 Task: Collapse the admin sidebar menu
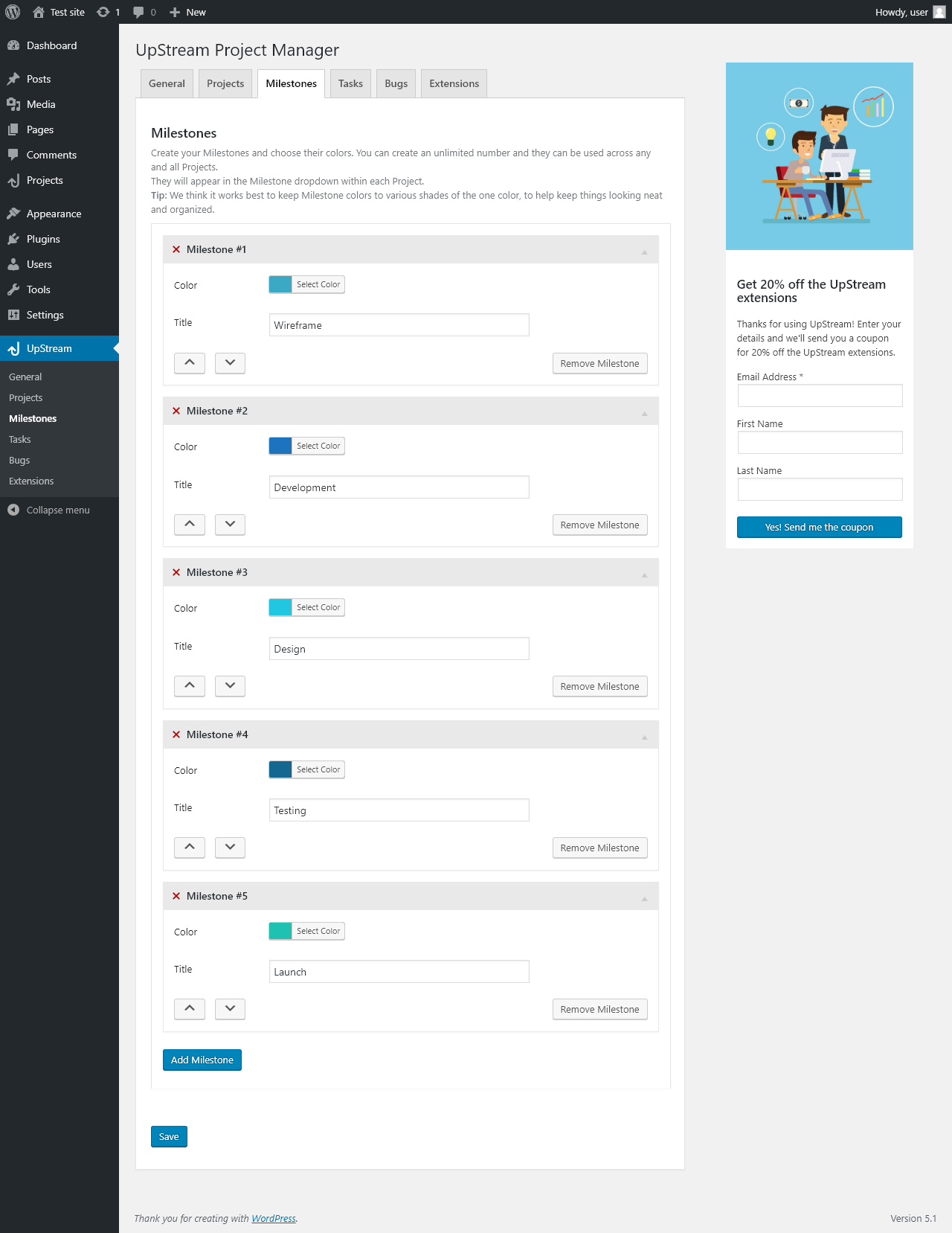click(x=58, y=510)
